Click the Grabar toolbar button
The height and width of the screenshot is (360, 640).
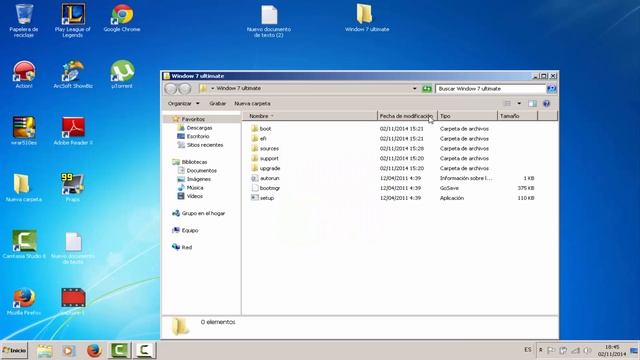(218, 104)
